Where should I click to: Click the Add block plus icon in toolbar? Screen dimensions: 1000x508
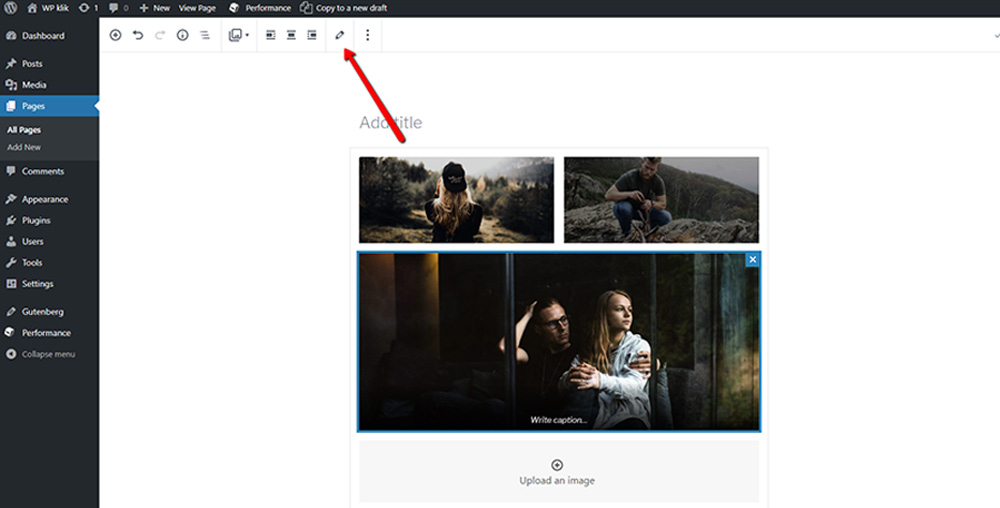pyautogui.click(x=115, y=35)
